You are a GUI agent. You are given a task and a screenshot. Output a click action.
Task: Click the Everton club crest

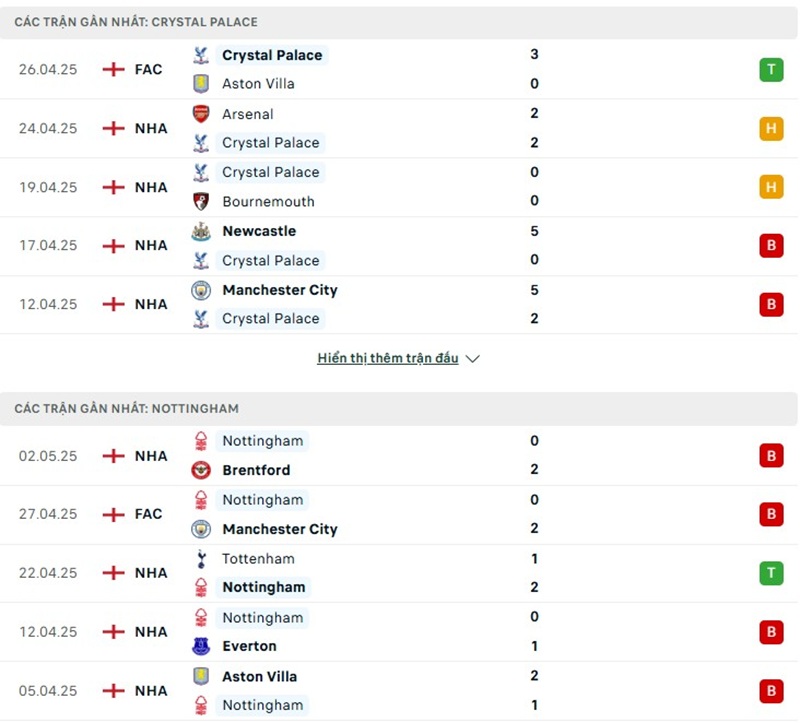201,646
